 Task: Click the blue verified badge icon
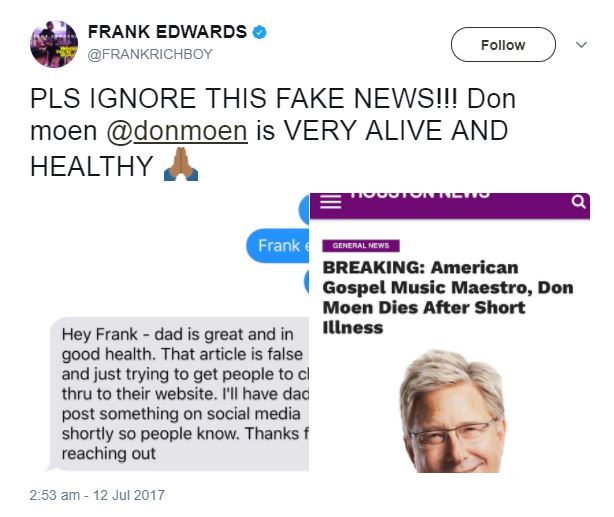point(259,33)
